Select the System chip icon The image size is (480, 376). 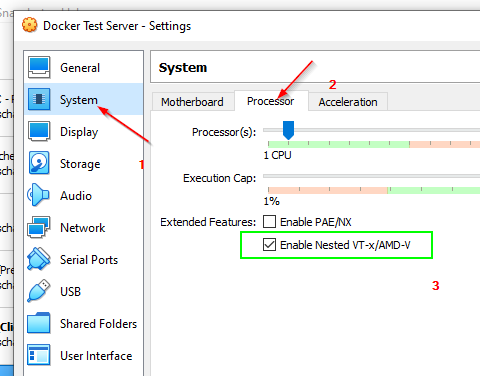(39, 99)
